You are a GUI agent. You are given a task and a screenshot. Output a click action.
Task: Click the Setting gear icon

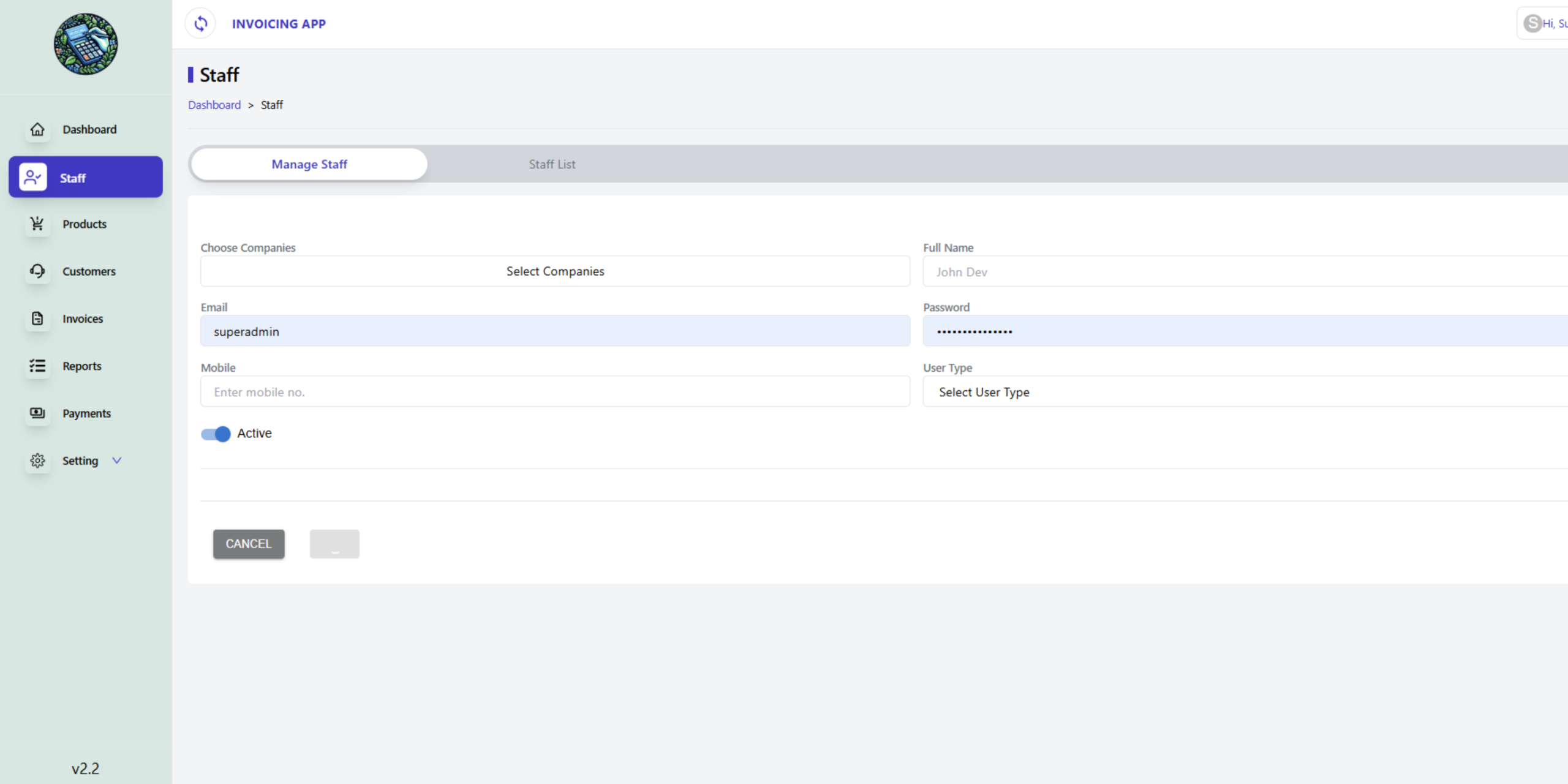pos(37,461)
